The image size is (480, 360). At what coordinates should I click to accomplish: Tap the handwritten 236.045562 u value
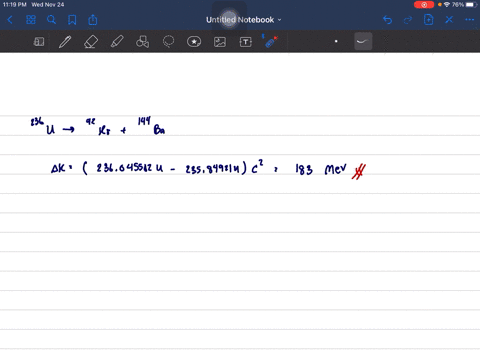(130, 167)
